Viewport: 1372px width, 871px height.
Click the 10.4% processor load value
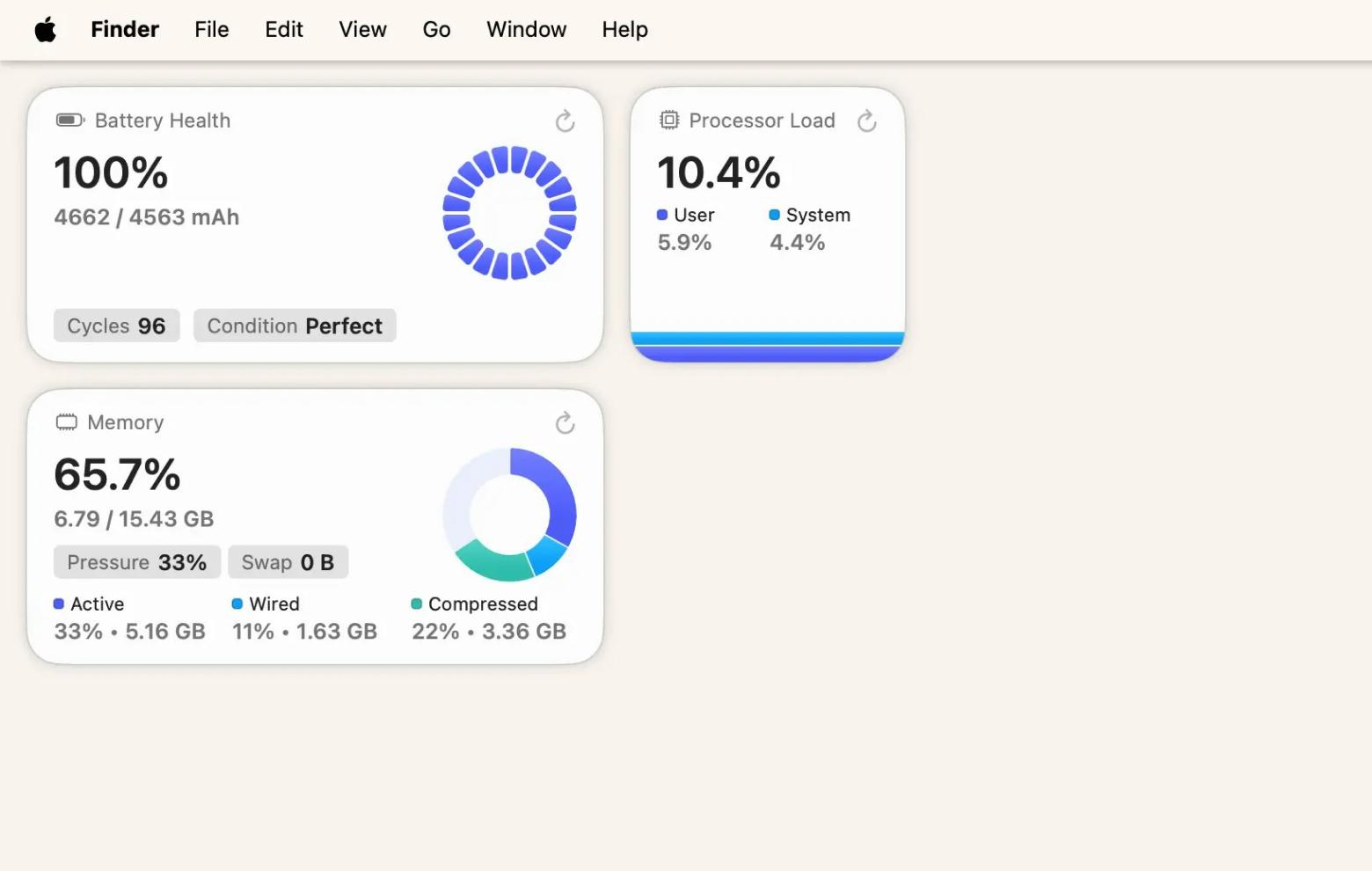tap(719, 172)
